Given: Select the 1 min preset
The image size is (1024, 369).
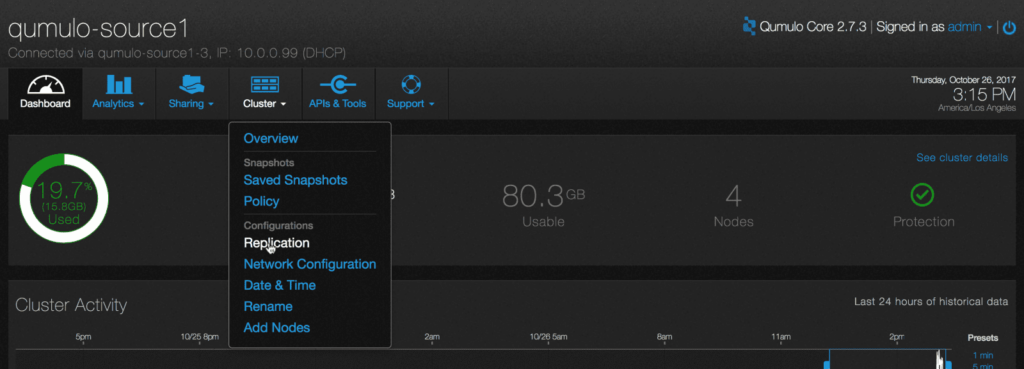Looking at the screenshot, I should [983, 355].
